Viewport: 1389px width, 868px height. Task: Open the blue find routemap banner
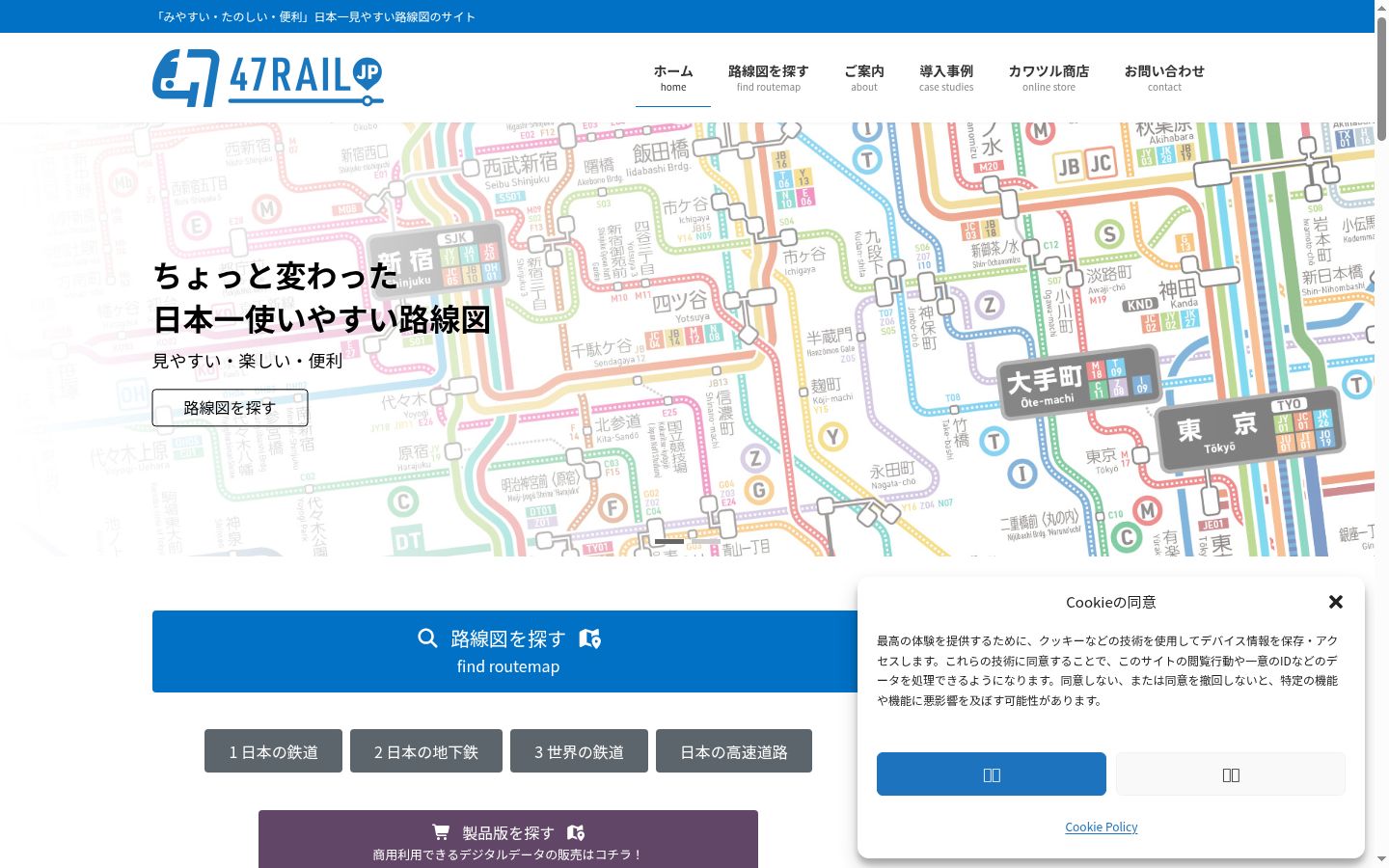pos(508,651)
